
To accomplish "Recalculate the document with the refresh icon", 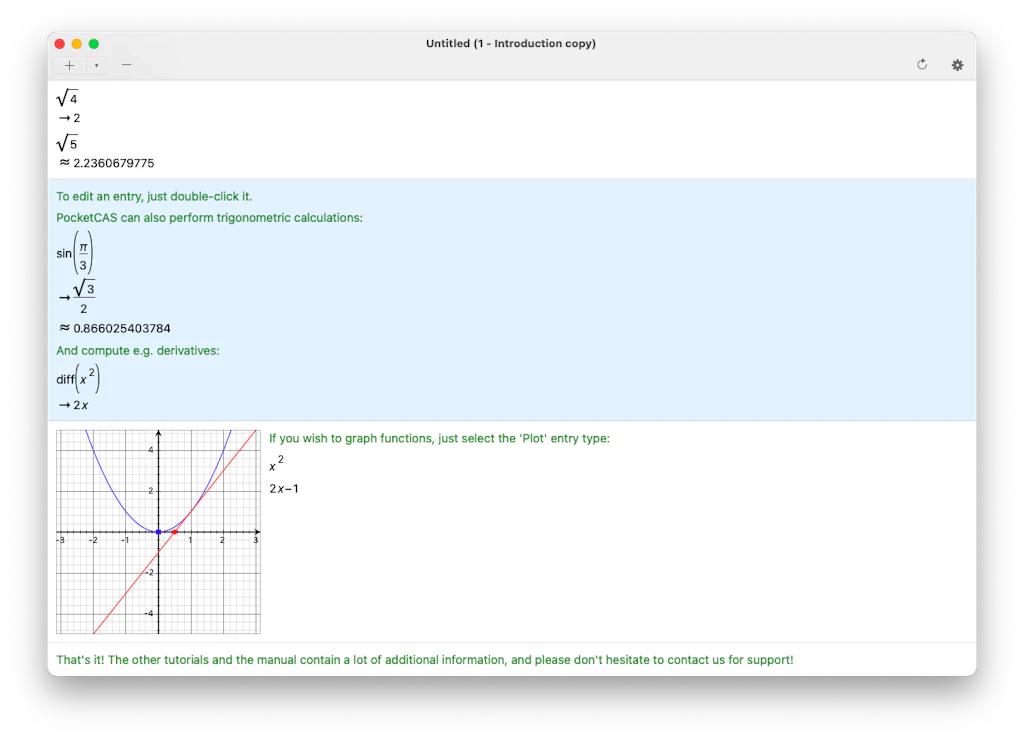I will 921,64.
